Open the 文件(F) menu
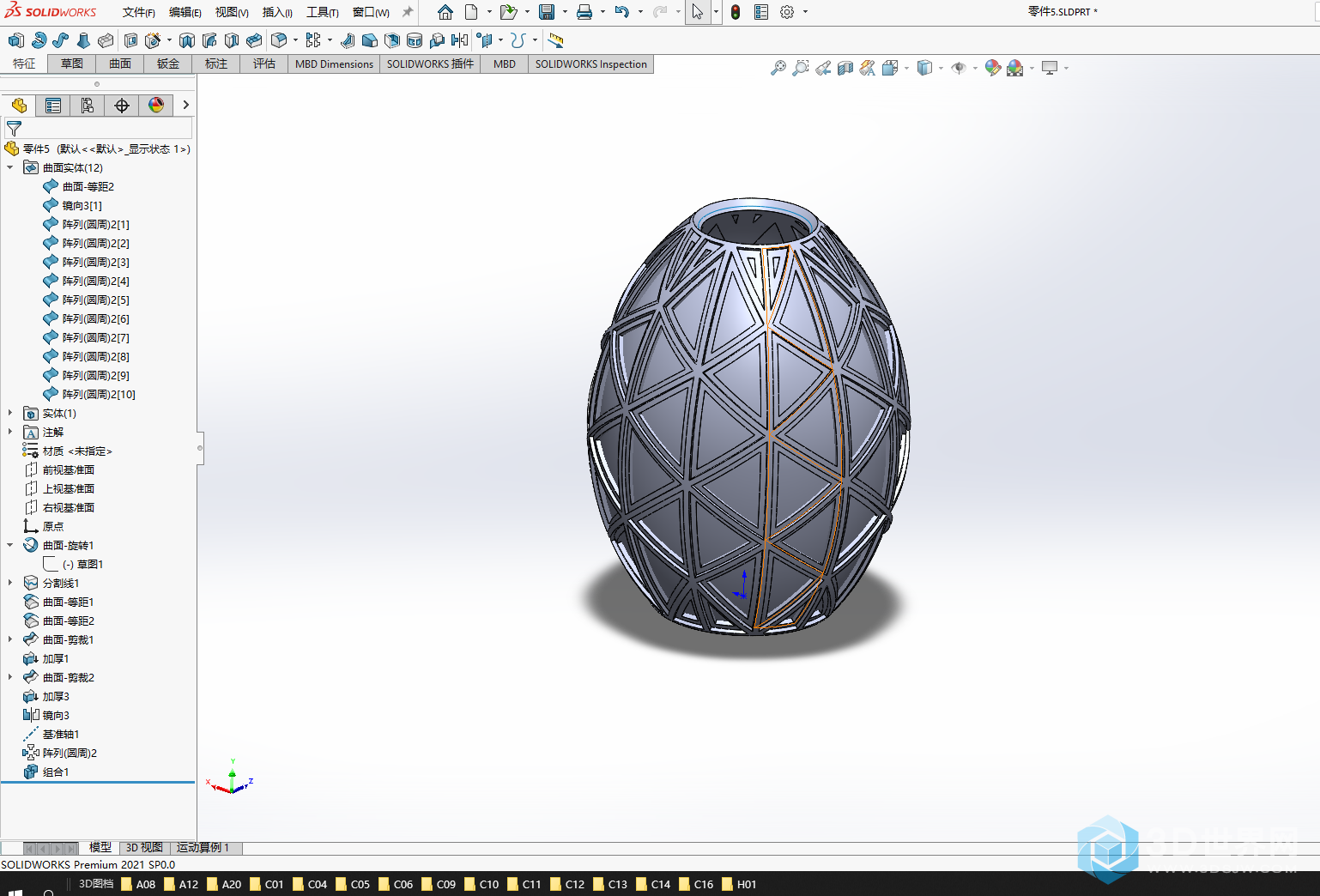 click(138, 12)
